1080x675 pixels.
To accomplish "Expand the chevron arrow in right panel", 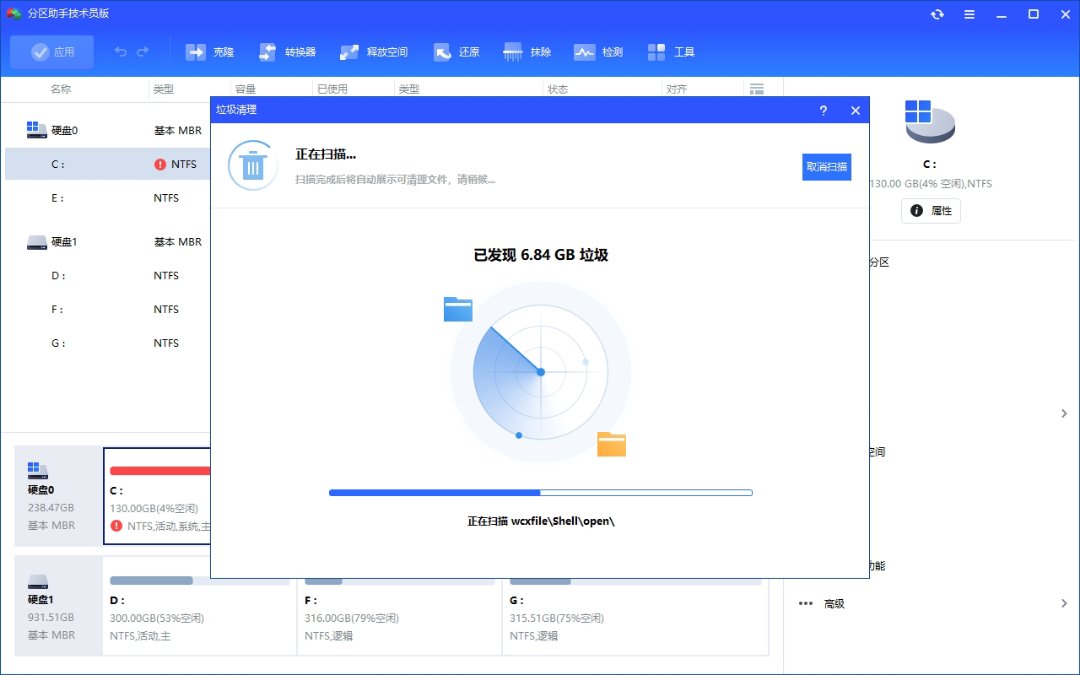I will pos(1063,413).
